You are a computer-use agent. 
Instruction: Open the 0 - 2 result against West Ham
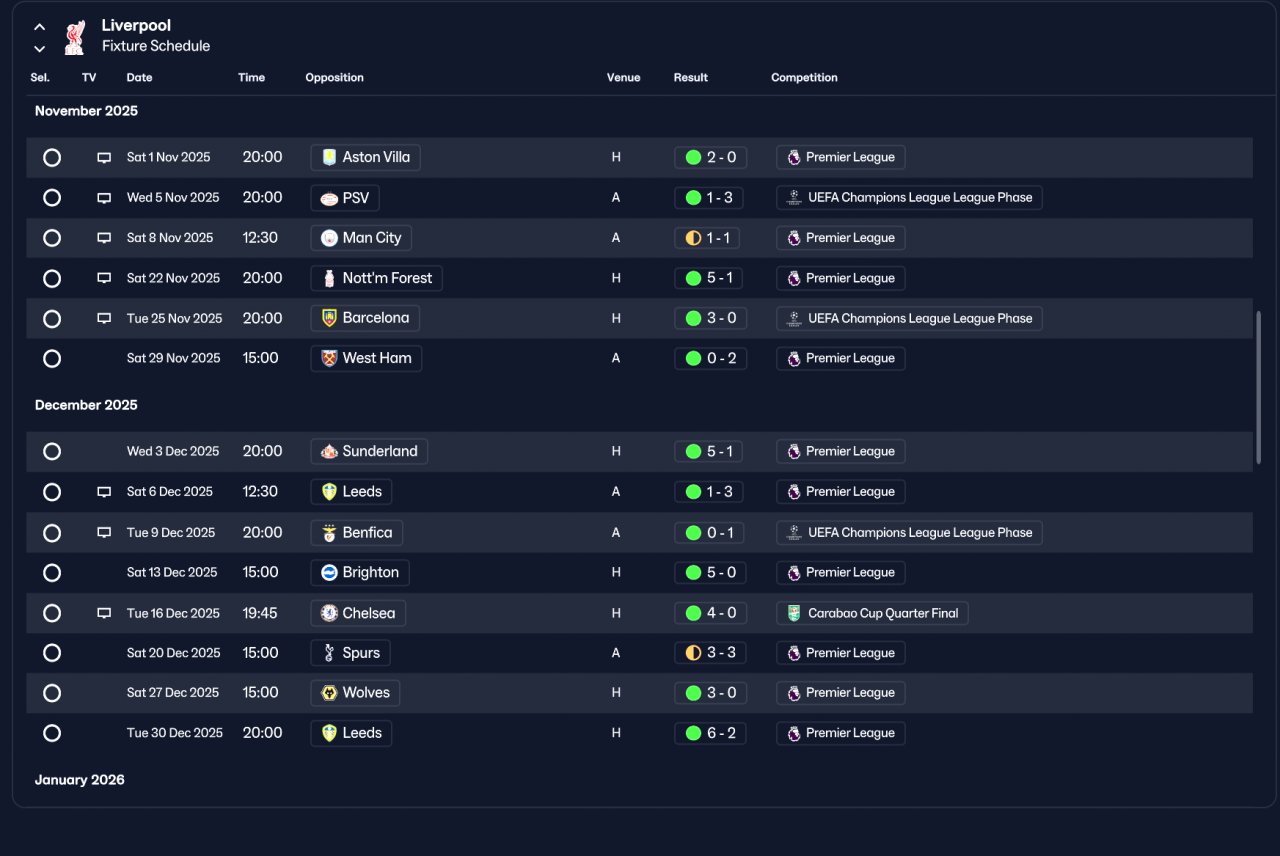pos(709,358)
